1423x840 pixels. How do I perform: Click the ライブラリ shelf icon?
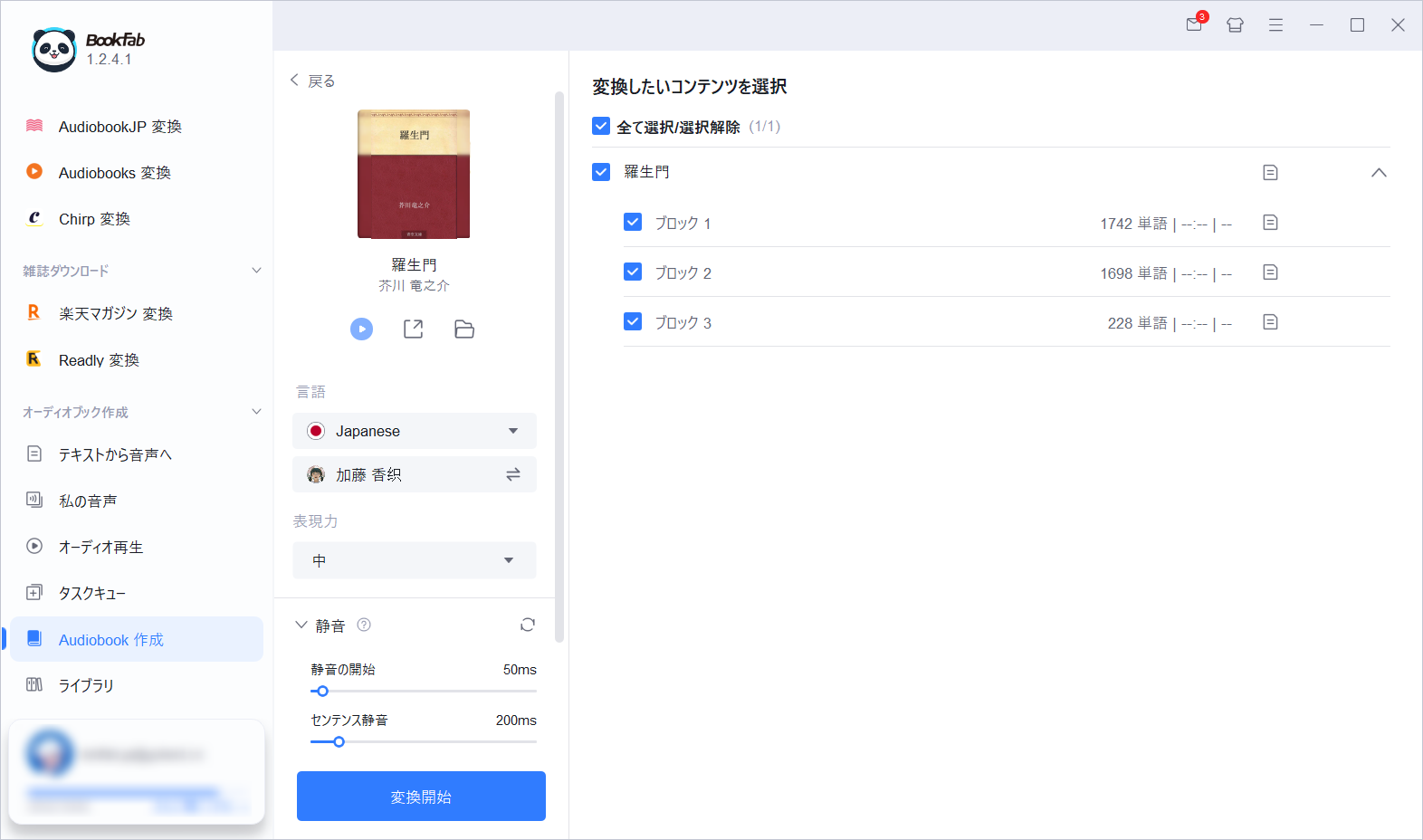pos(34,685)
